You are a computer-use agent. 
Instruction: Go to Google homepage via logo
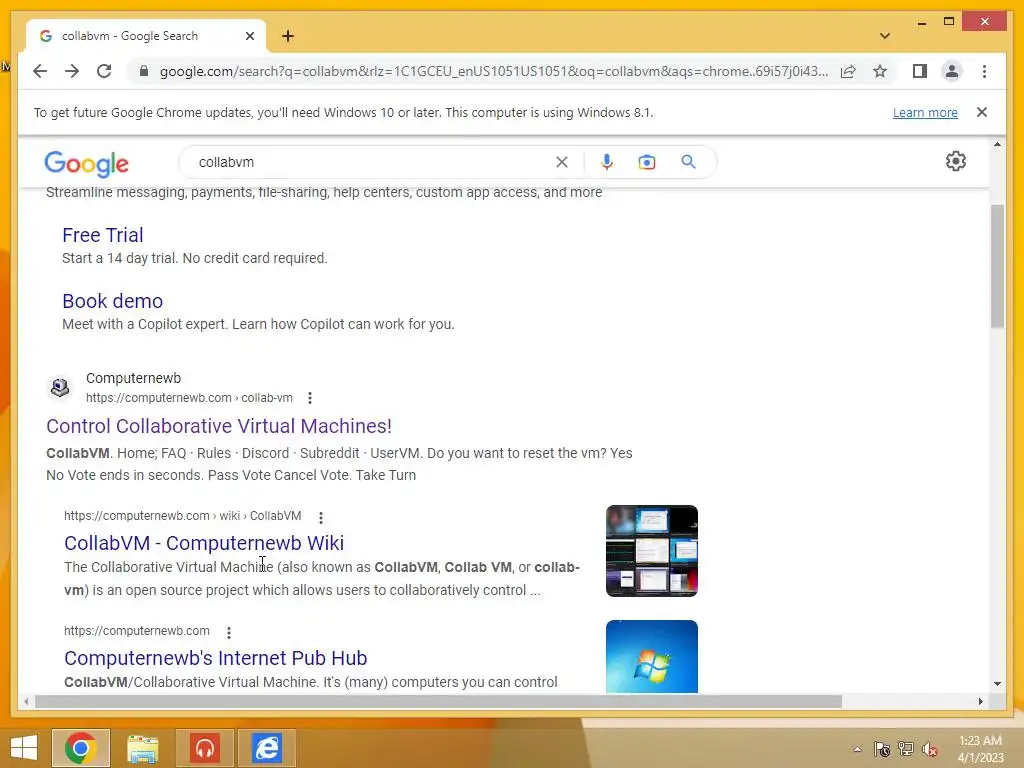click(x=86, y=163)
